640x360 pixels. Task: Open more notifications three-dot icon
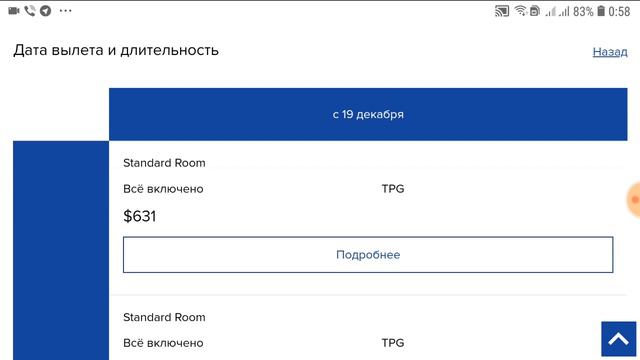65,11
